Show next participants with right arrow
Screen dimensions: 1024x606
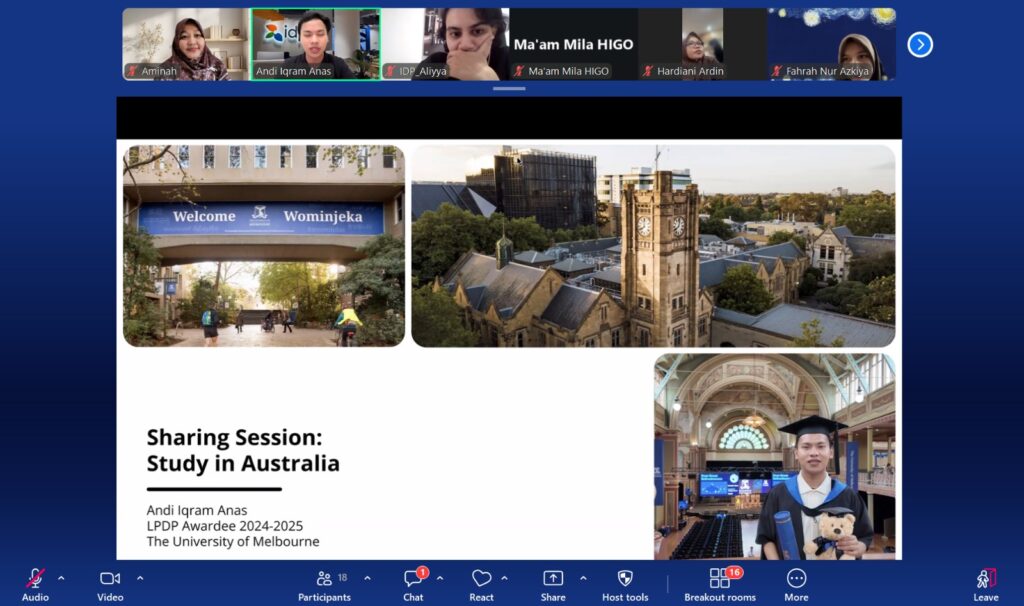click(x=920, y=44)
